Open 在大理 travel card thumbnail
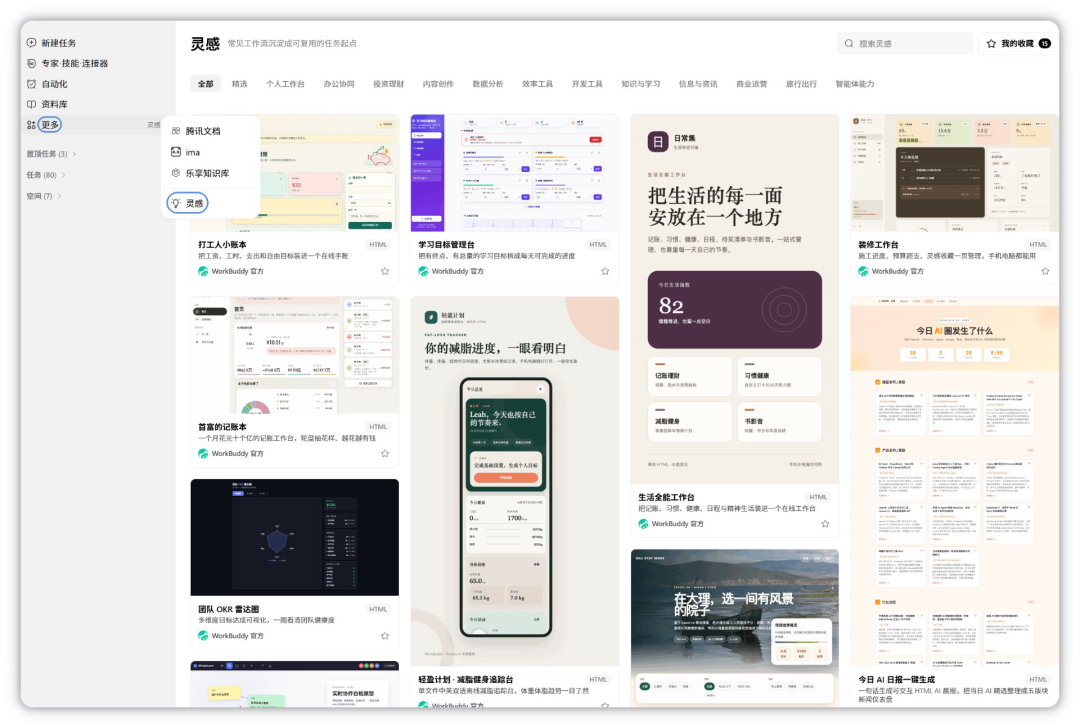This screenshot has width=1080, height=728. click(x=735, y=627)
